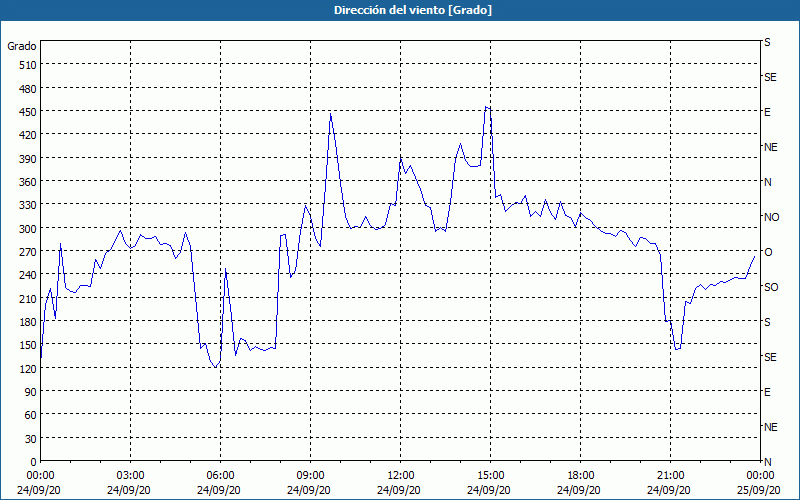Select the 150 y-axis label

pyautogui.click(x=28, y=345)
